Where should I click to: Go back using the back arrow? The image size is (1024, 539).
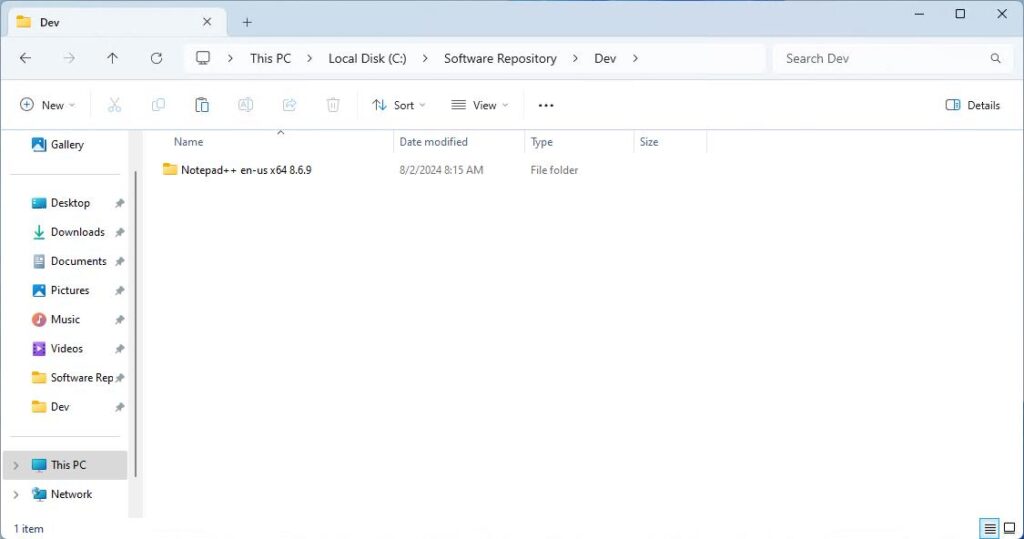pyautogui.click(x=25, y=58)
